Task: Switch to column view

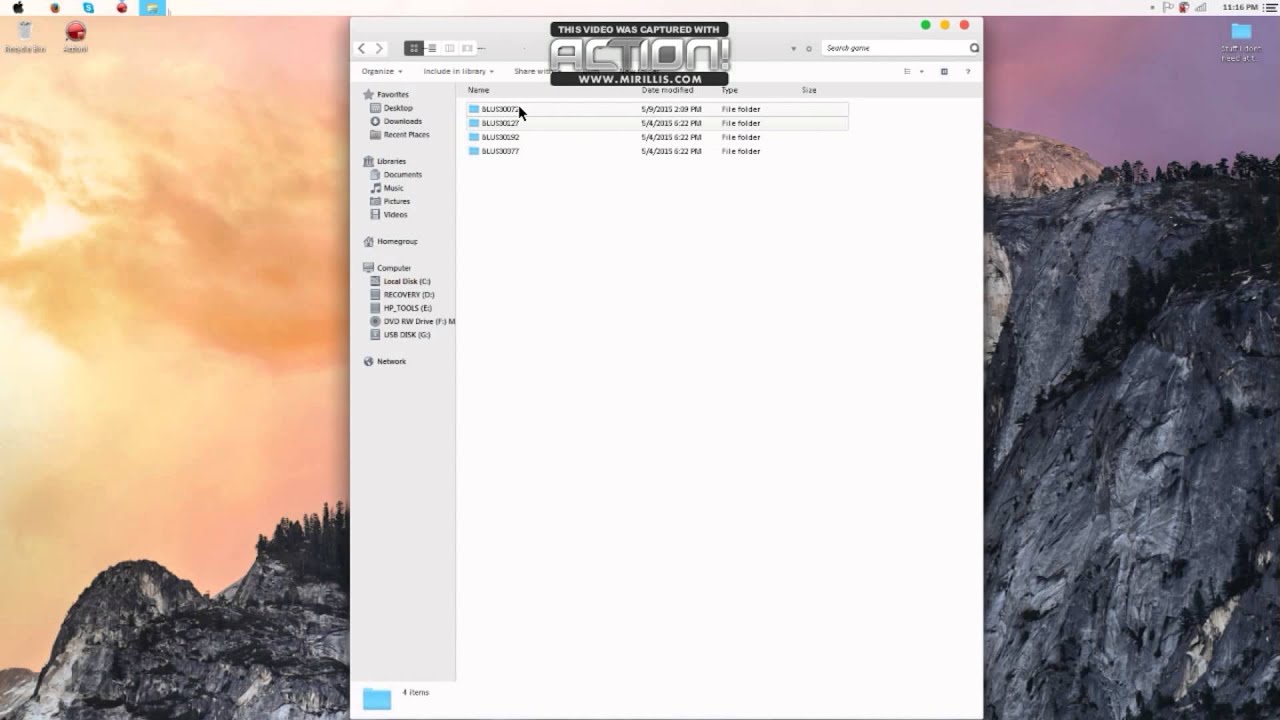Action: pyautogui.click(x=450, y=48)
